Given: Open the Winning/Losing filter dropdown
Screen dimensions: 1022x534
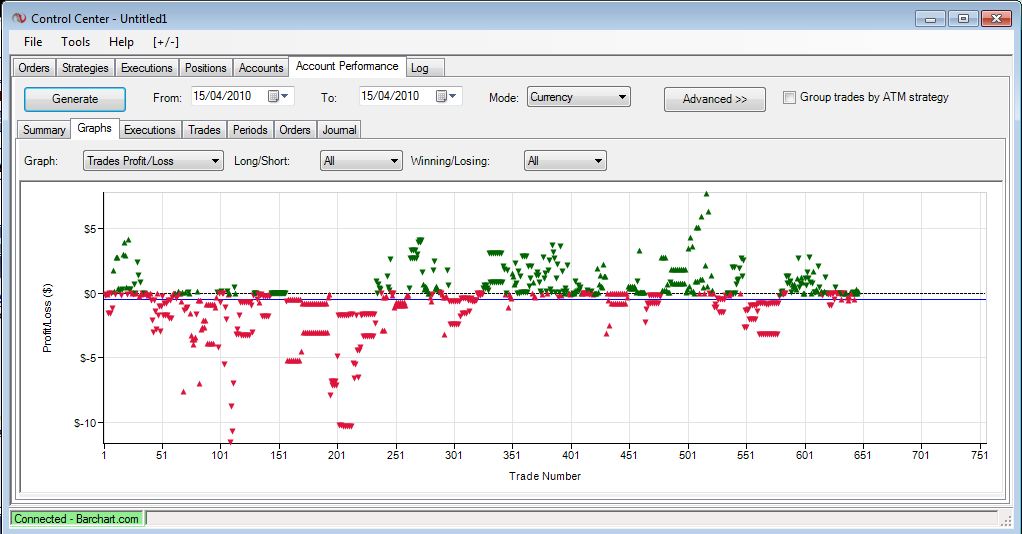Looking at the screenshot, I should pos(565,161).
